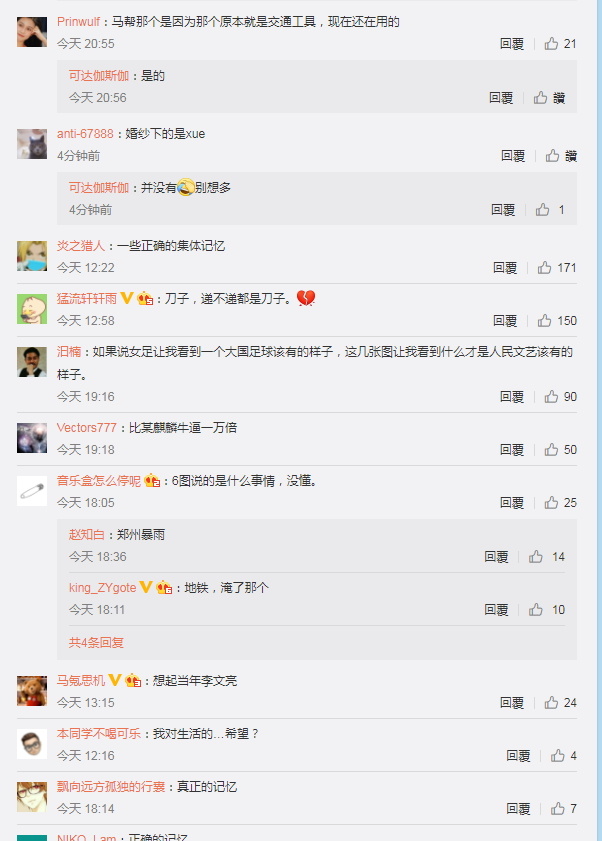Expand the 共4条回复 replies link
The width and height of the screenshot is (602, 841).
[x=96, y=642]
